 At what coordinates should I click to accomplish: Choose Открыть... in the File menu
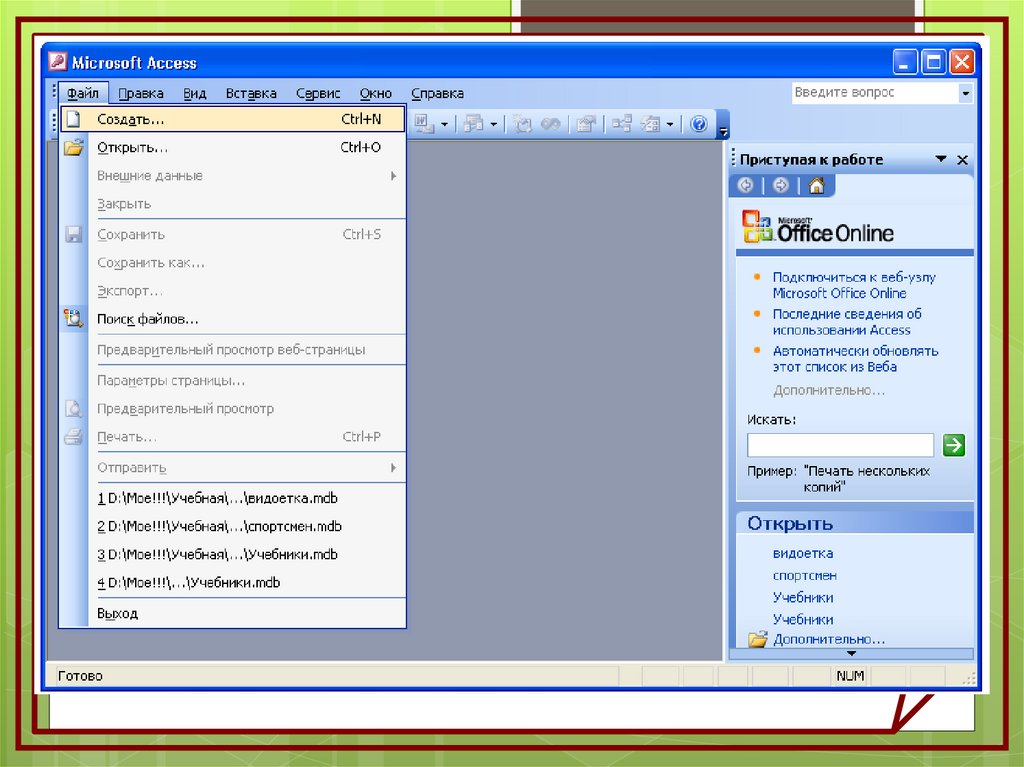coord(232,147)
